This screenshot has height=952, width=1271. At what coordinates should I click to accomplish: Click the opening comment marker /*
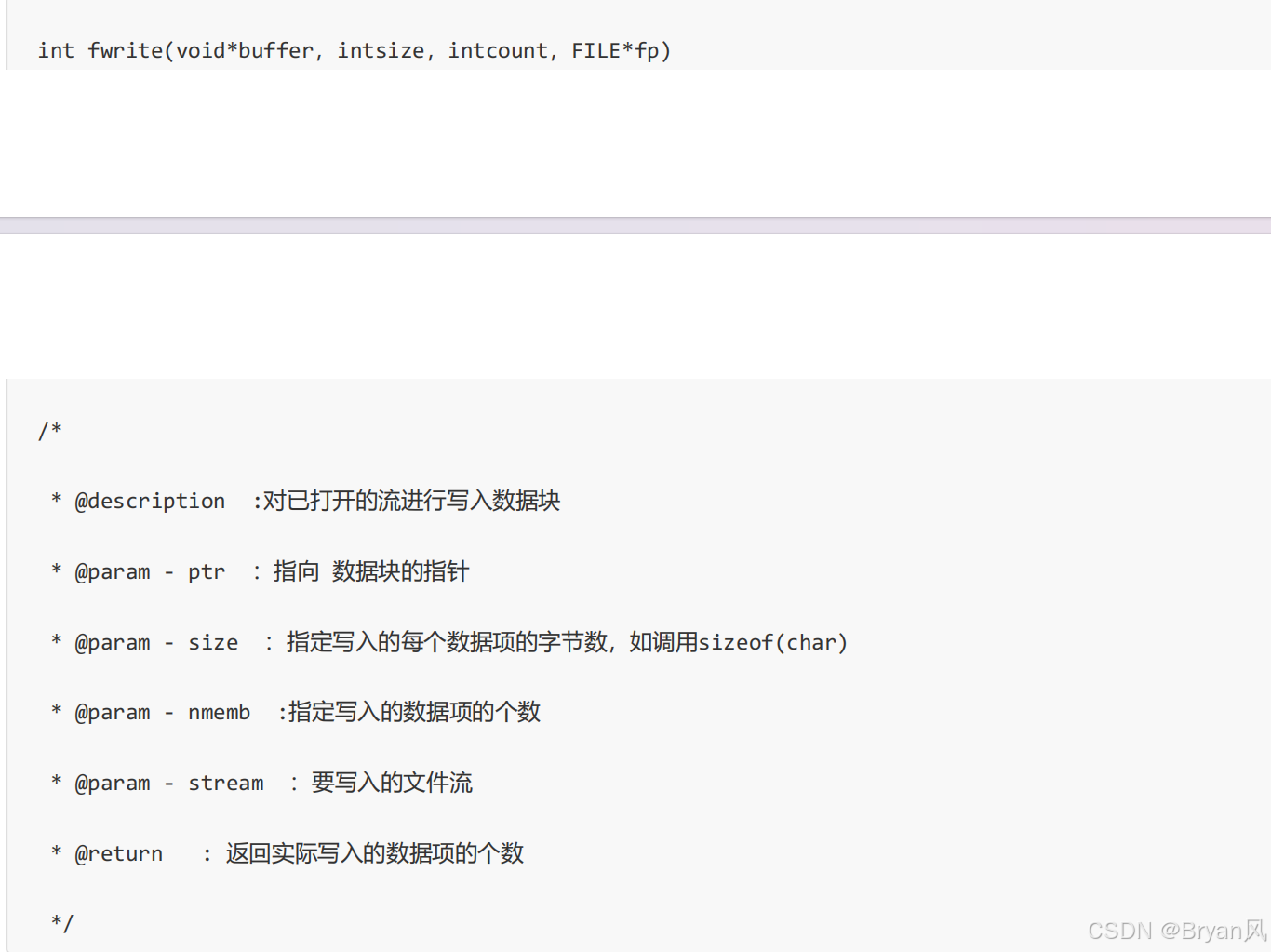50,430
